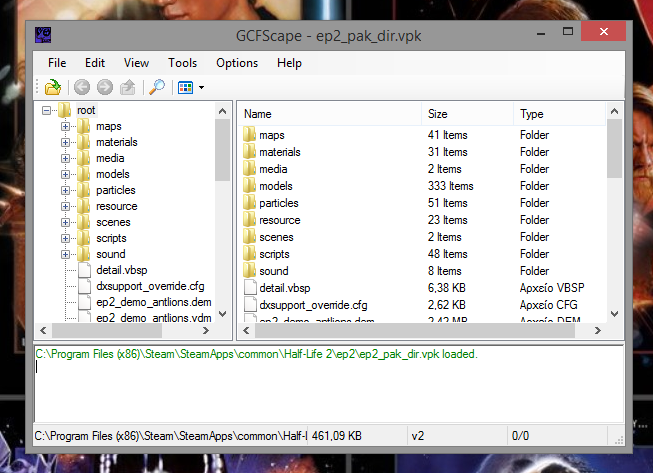Select root folder in the tree
The height and width of the screenshot is (473, 653).
[x=86, y=110]
